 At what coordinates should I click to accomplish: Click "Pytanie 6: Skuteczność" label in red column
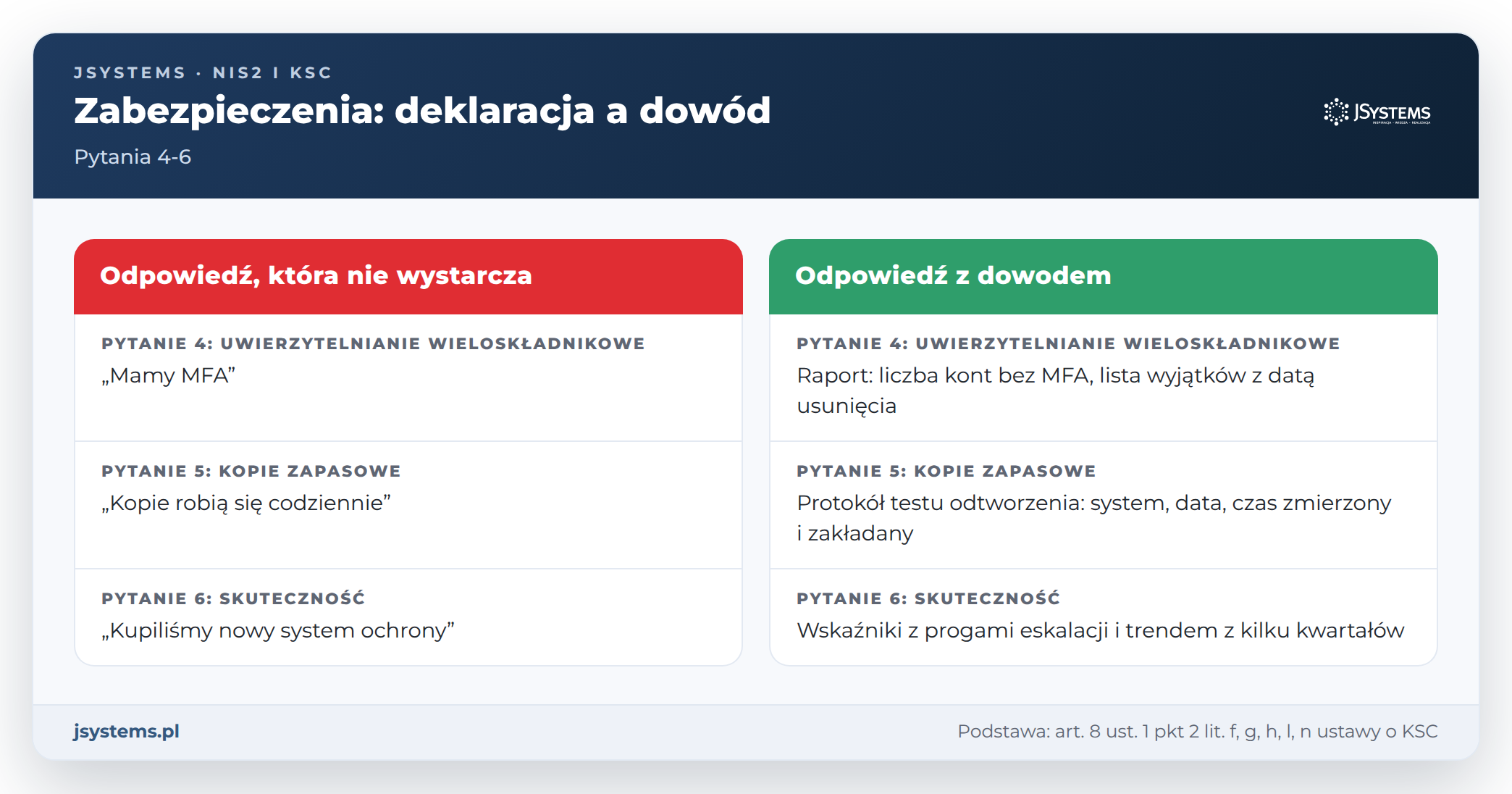[x=233, y=598]
